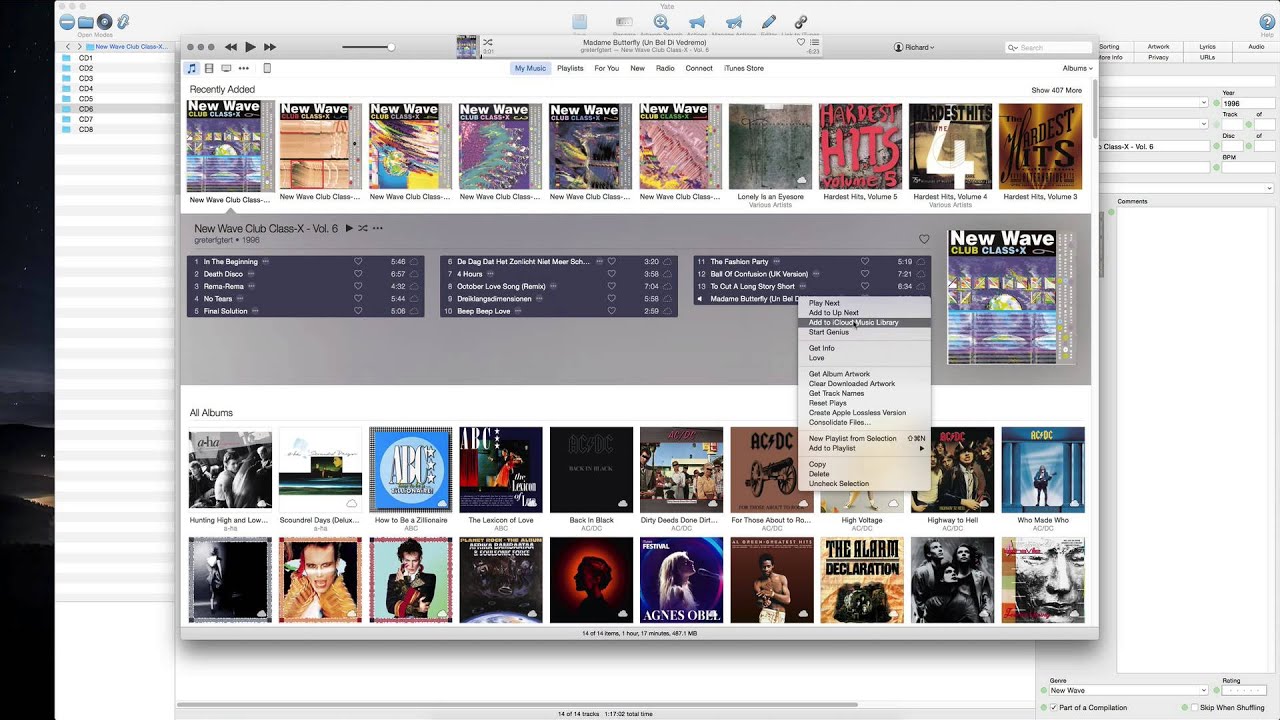
Task: Click heart icon on Death Disco row
Action: pyautogui.click(x=358, y=274)
